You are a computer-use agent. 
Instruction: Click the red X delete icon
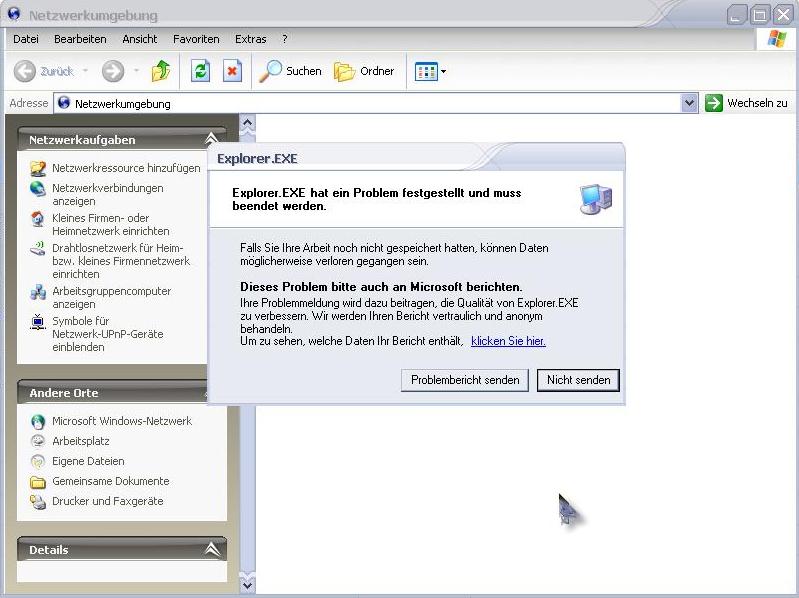click(x=232, y=71)
